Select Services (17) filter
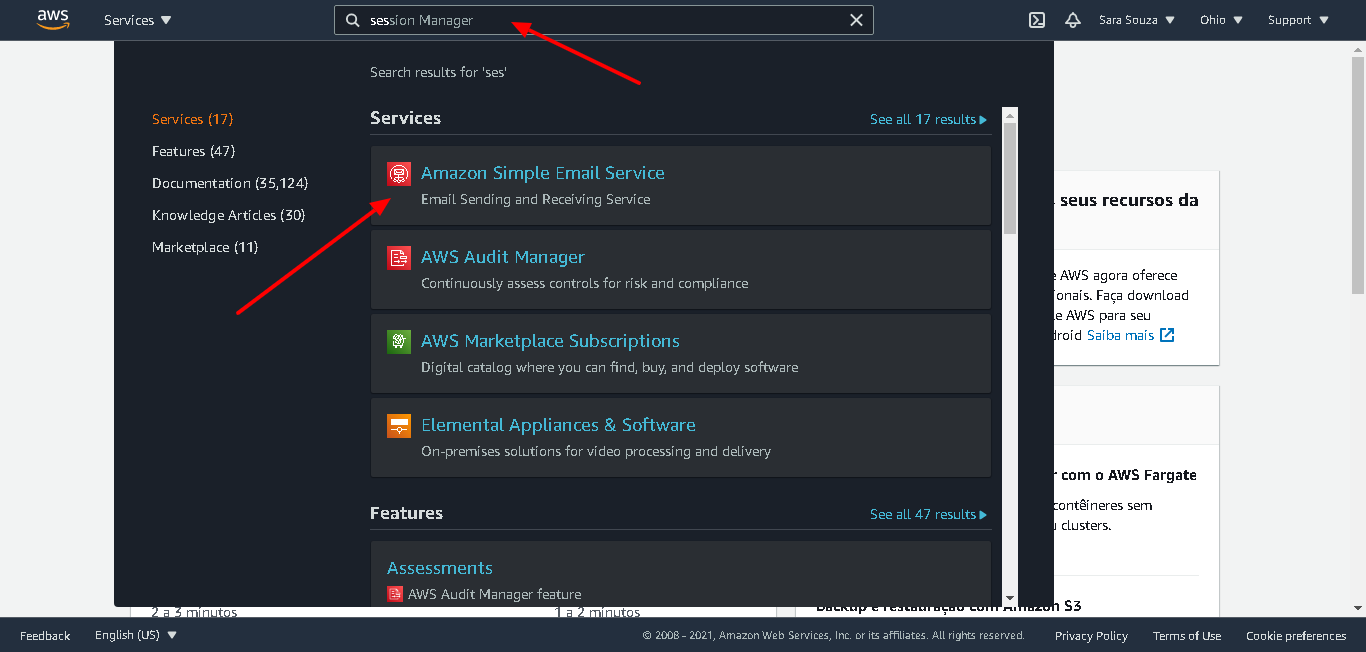The height and width of the screenshot is (652, 1366). 192,119
